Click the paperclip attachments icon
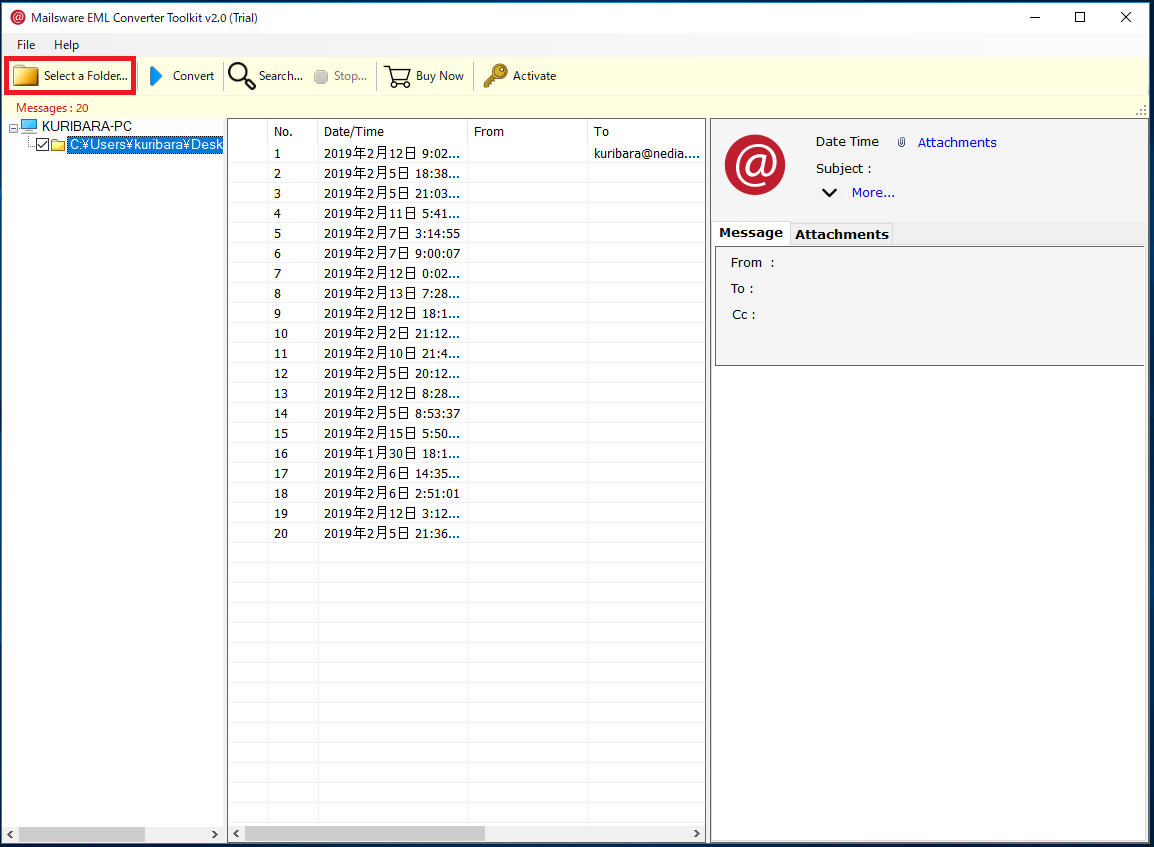The height and width of the screenshot is (847, 1154). pyautogui.click(x=902, y=143)
